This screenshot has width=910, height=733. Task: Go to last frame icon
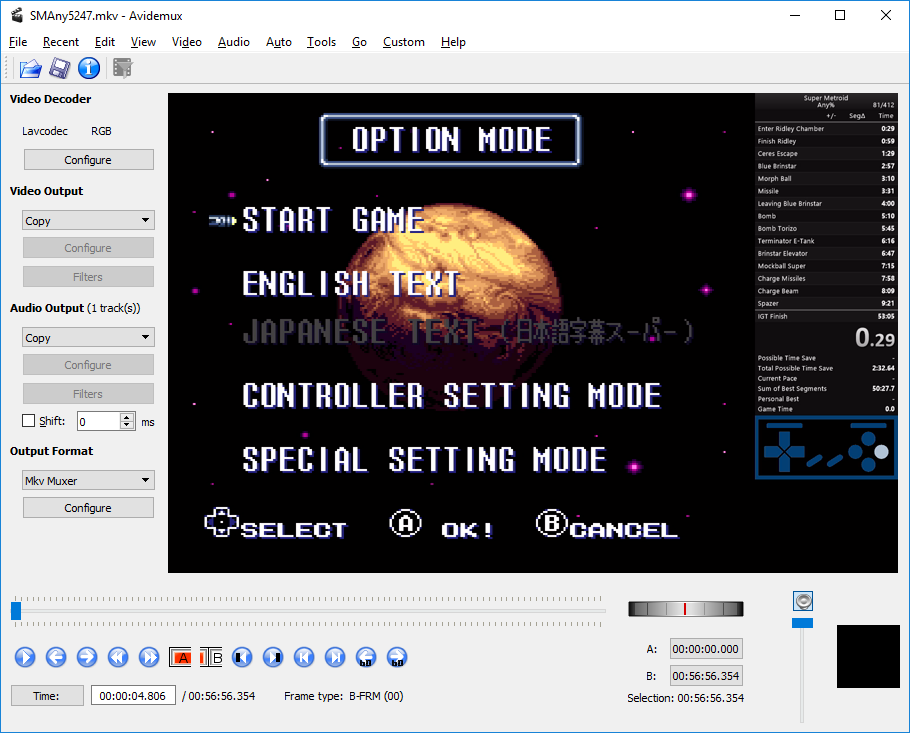click(x=335, y=658)
